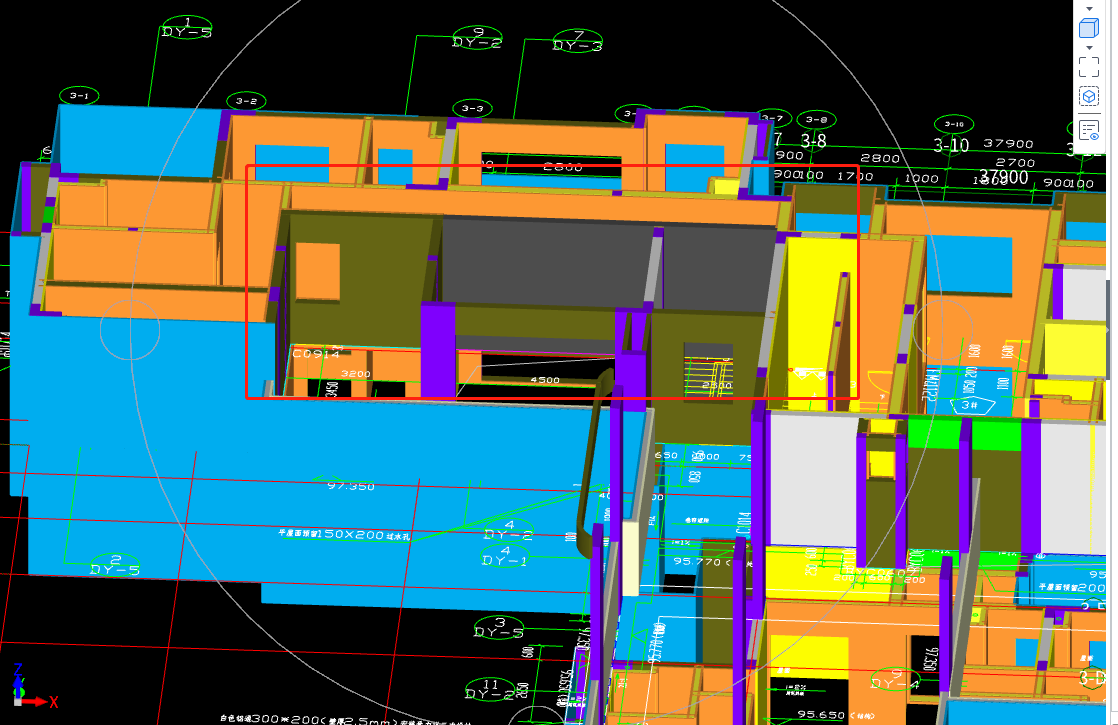1118x725 pixels.
Task: Select the '4 DY-1' section marker
Action: 506,556
